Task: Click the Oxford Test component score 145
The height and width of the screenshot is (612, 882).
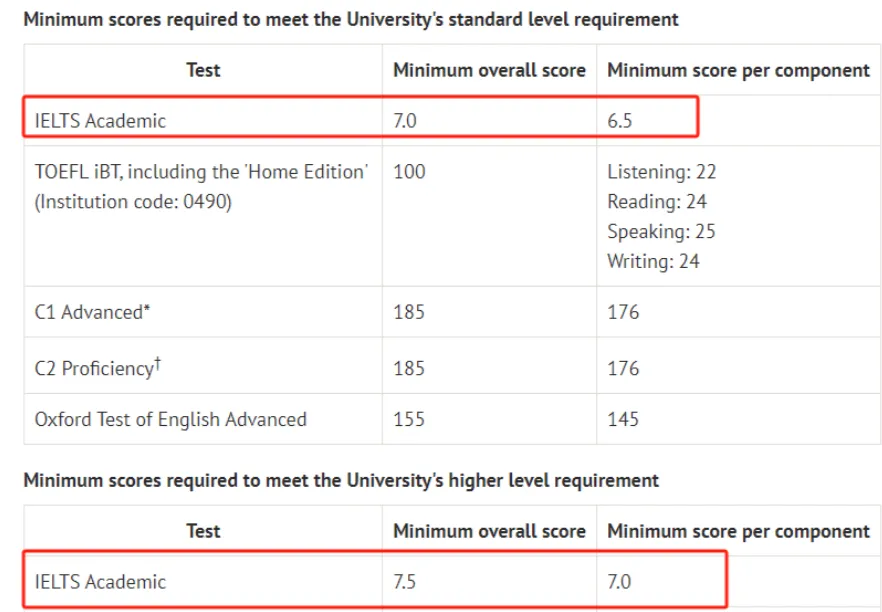Action: (623, 419)
